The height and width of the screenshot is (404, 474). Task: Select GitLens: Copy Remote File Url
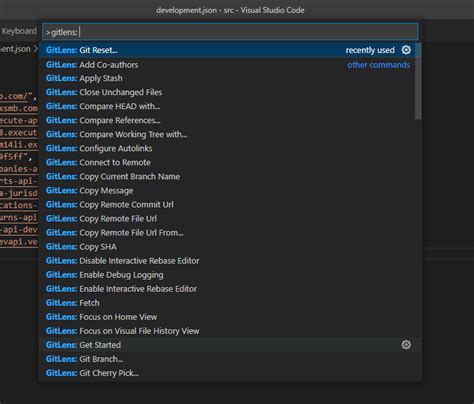227,218
